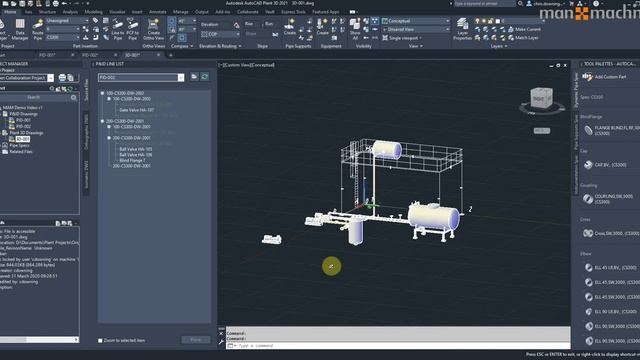640x360 pixels.
Task: Click the Place button in Line List
Action: [196, 340]
